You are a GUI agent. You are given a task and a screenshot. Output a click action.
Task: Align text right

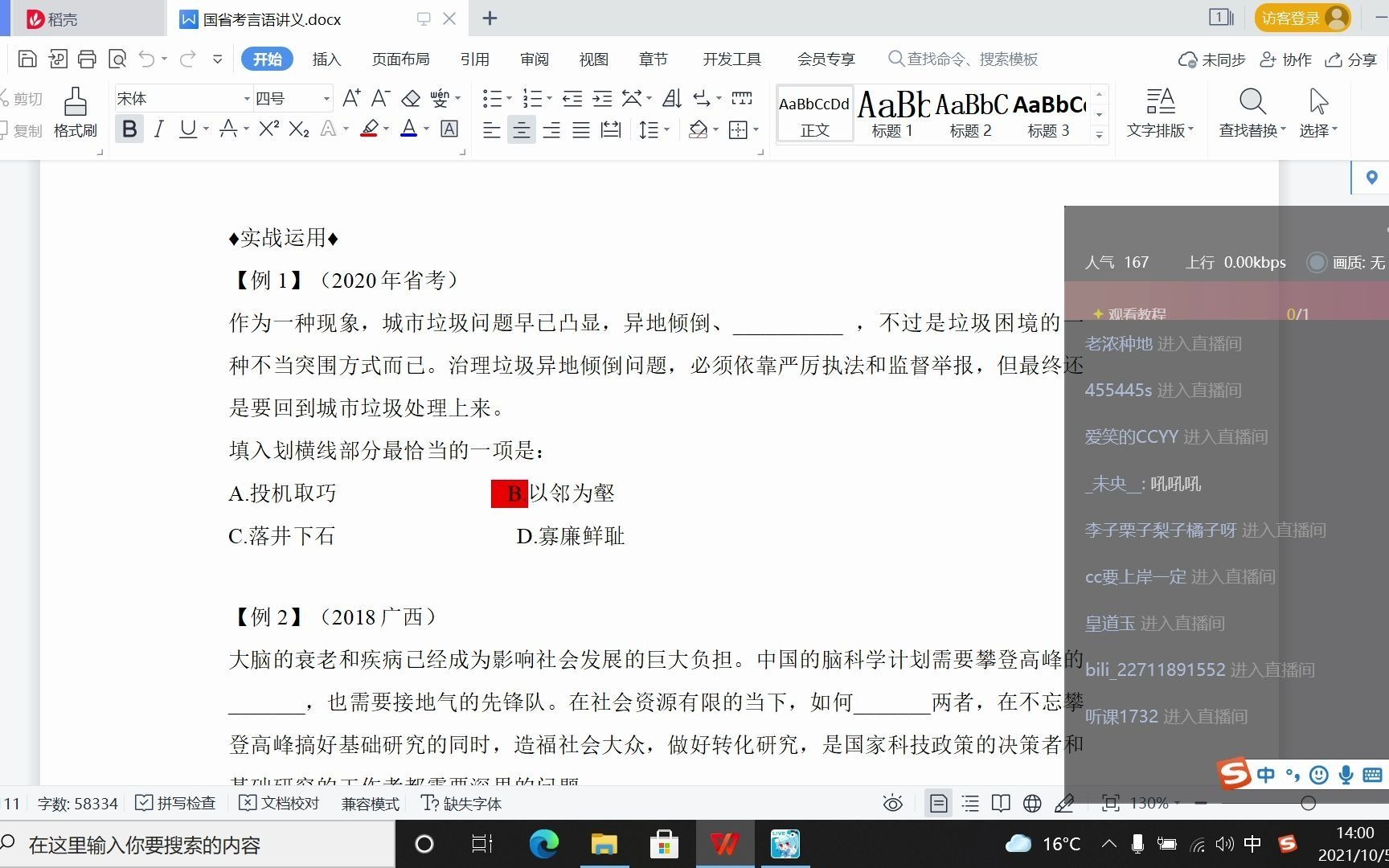(x=551, y=129)
